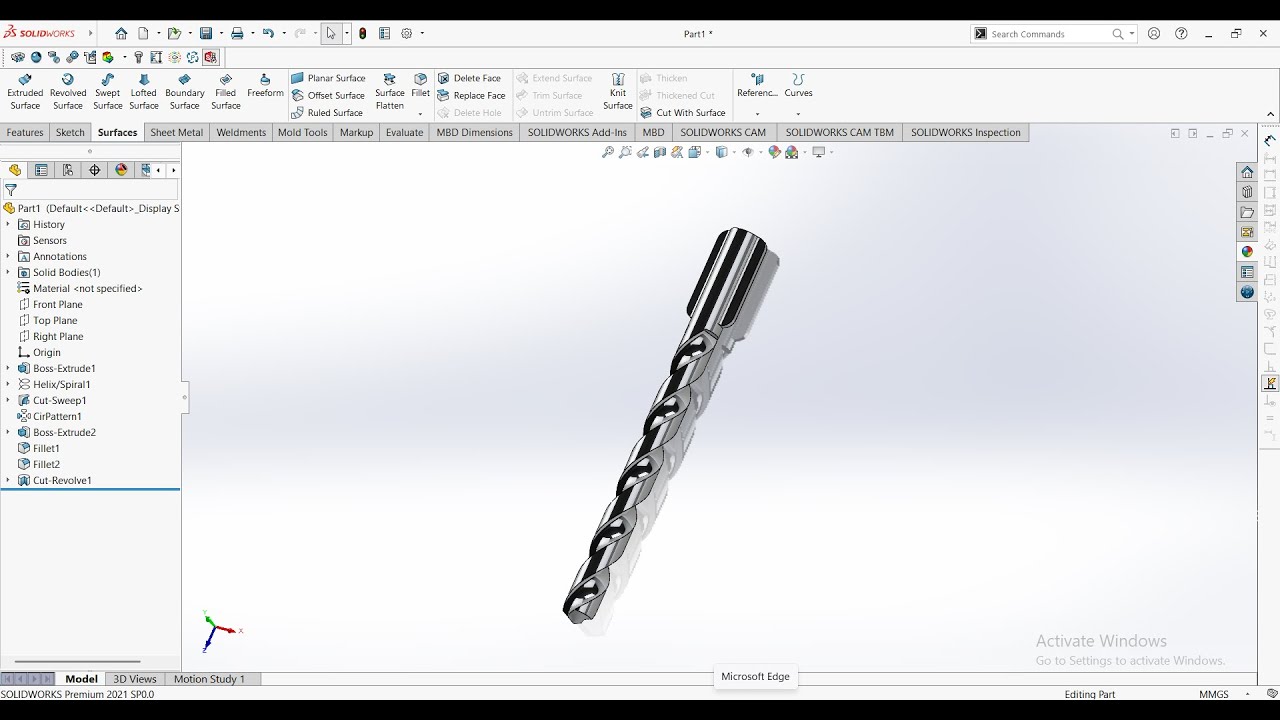Screen dimensions: 1280x720
Task: Switch to the 3D Views tab
Action: (135, 679)
